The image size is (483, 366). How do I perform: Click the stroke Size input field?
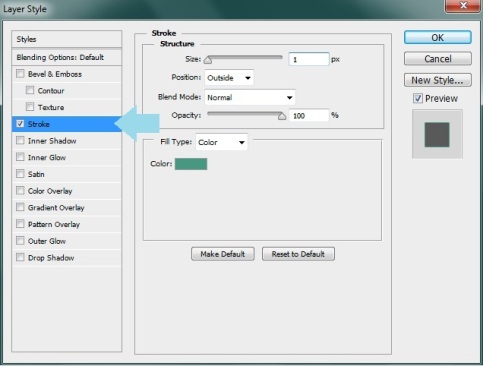point(309,59)
